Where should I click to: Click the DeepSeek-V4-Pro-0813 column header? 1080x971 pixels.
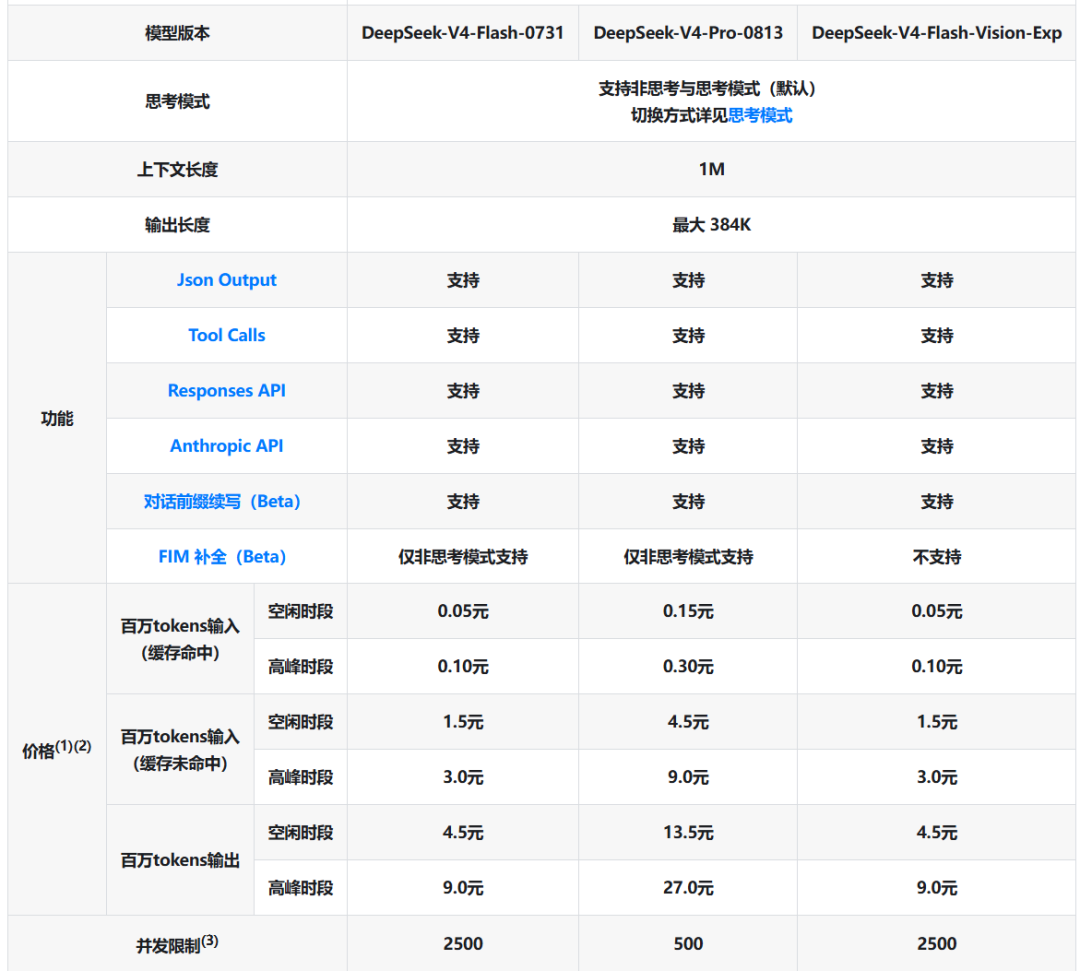(x=688, y=33)
